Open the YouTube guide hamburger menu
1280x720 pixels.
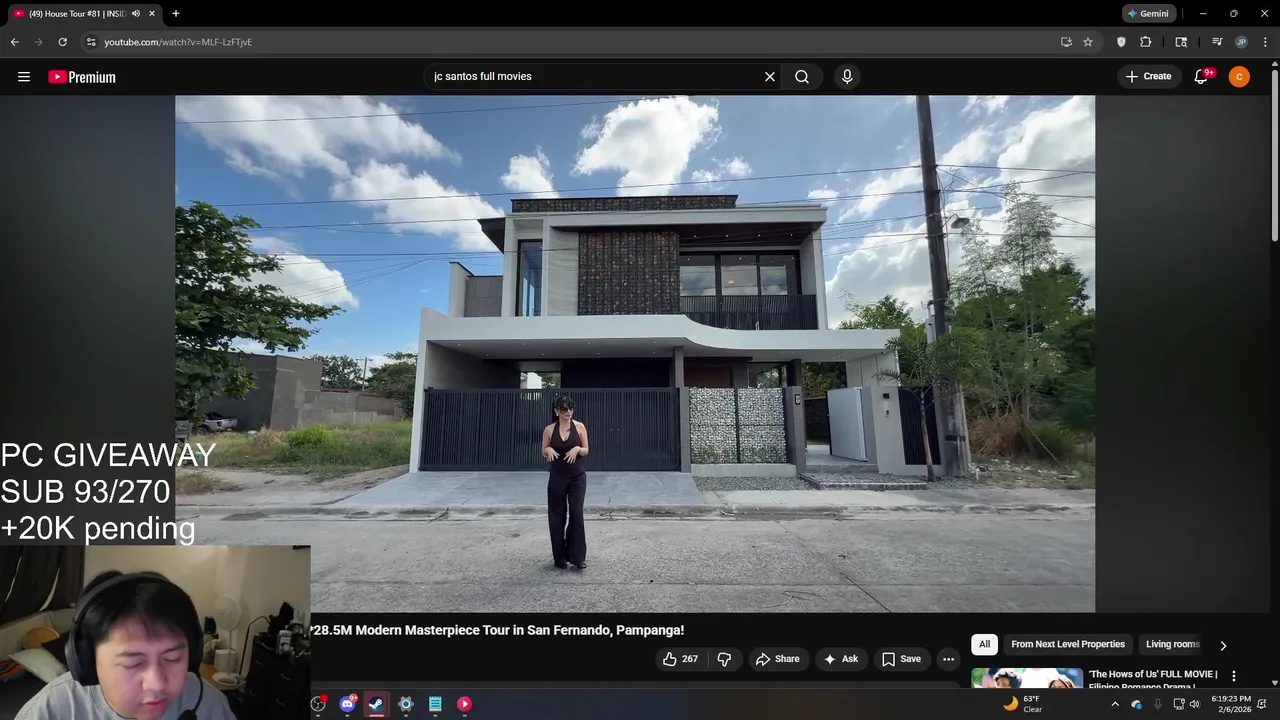tap(24, 77)
